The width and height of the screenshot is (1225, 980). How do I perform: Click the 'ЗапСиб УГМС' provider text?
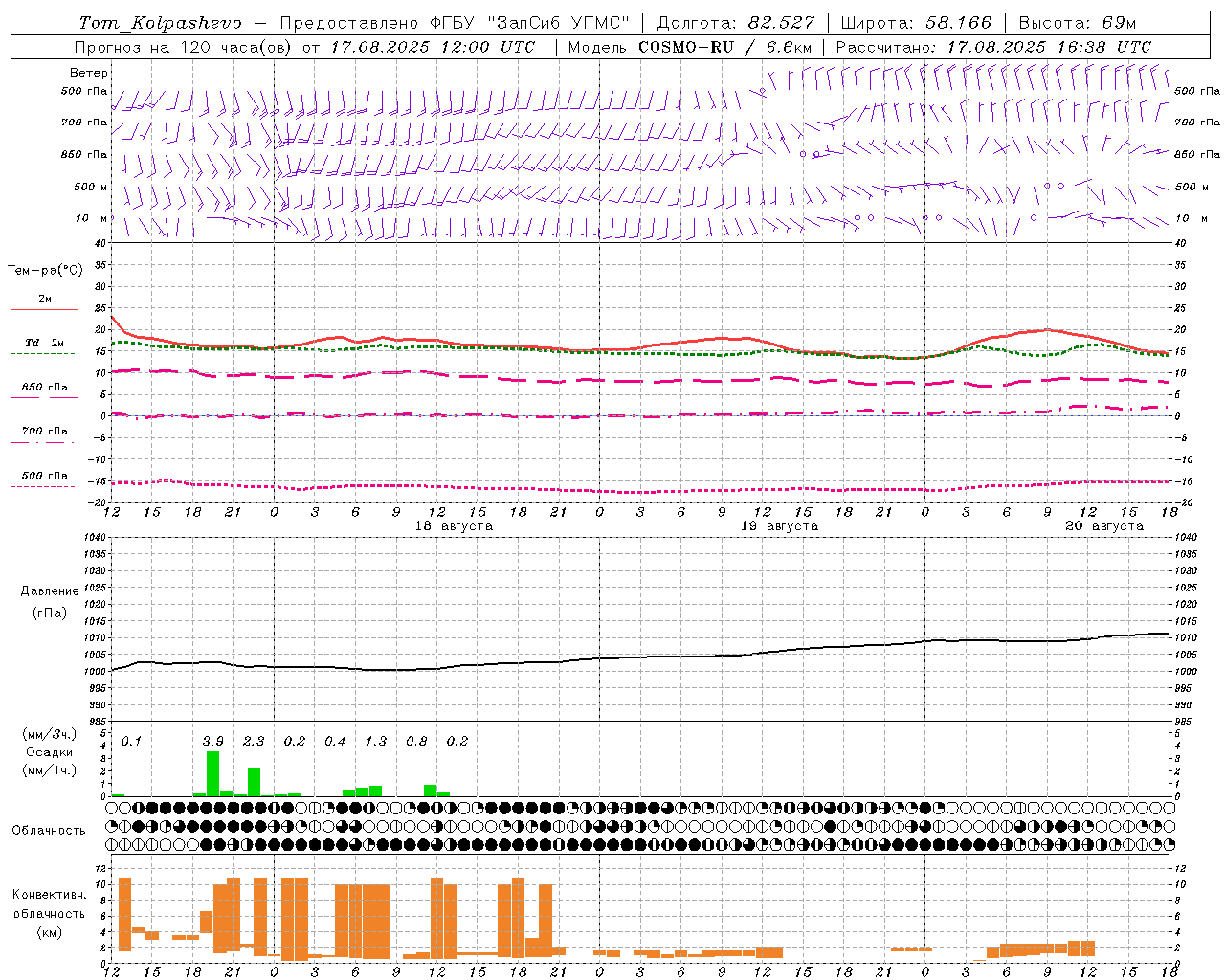click(x=558, y=22)
